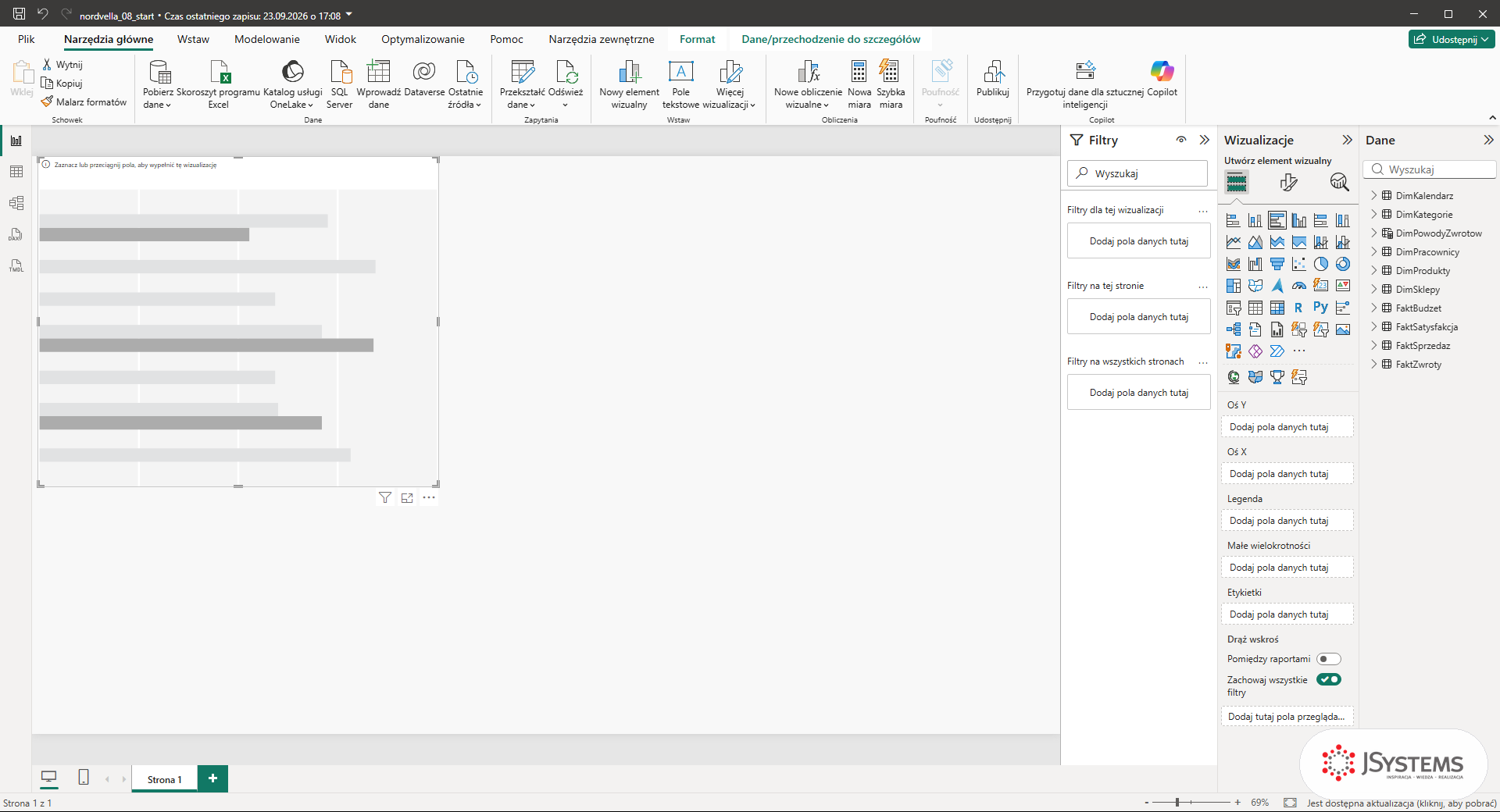Turn off Zachowaj wszystkie filtry toggle
This screenshot has height=812, width=1500.
(x=1328, y=679)
